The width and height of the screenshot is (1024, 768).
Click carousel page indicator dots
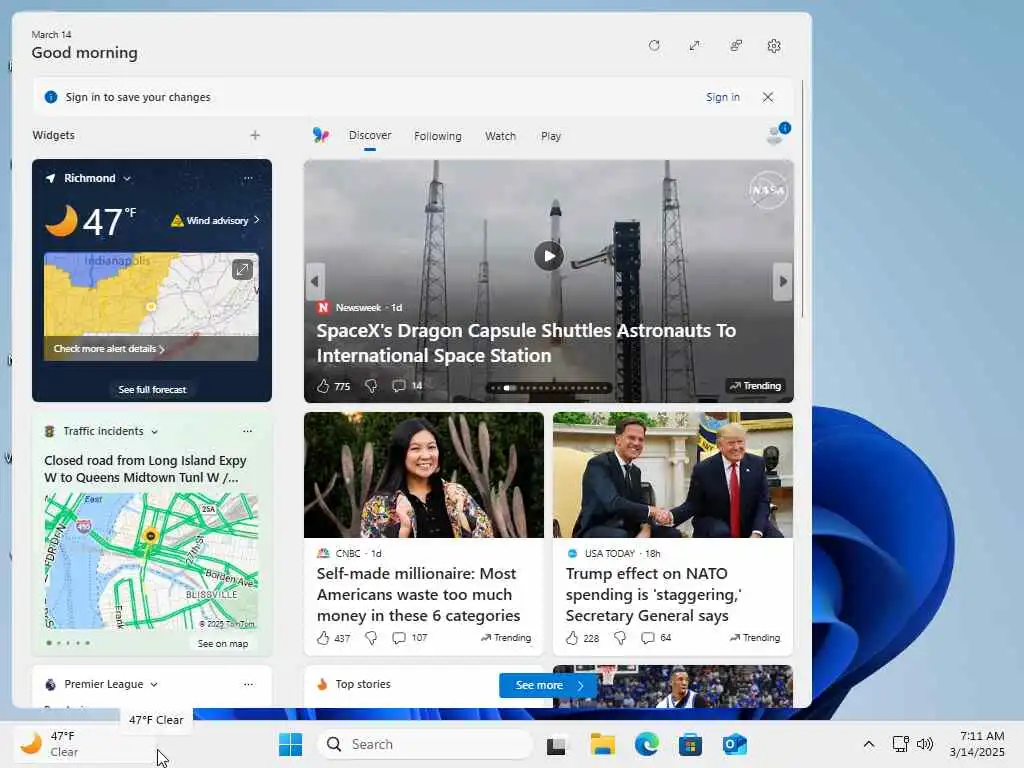pos(551,388)
